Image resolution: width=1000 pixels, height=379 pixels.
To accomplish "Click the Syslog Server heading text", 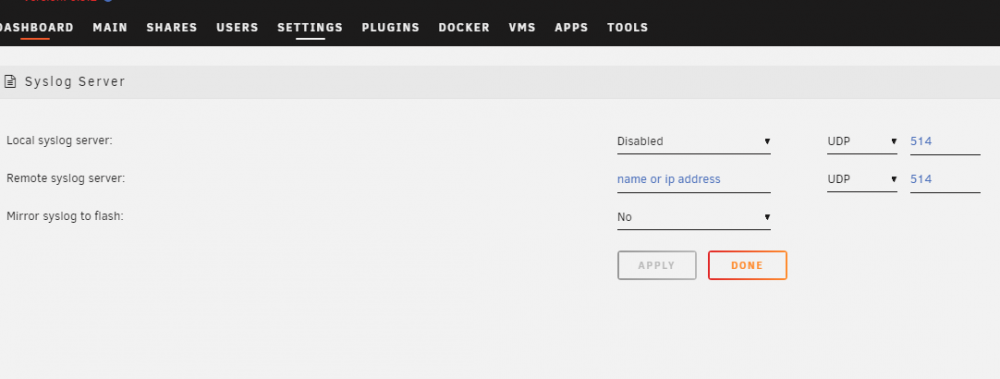I will click(x=75, y=82).
